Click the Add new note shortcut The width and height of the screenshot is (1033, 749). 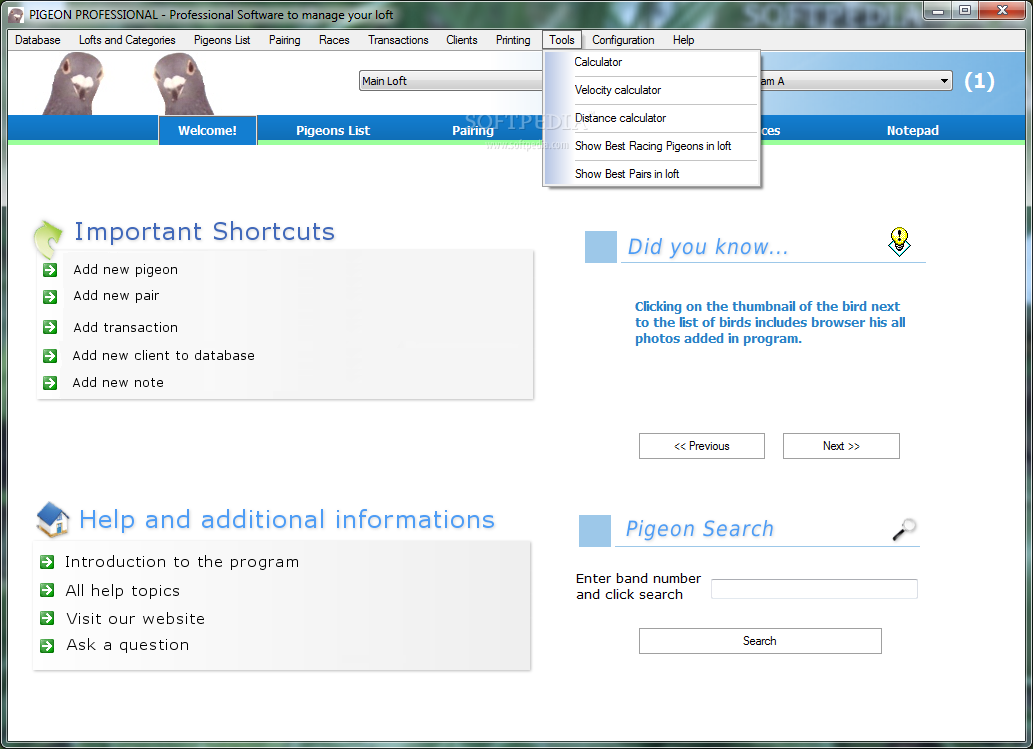(118, 383)
